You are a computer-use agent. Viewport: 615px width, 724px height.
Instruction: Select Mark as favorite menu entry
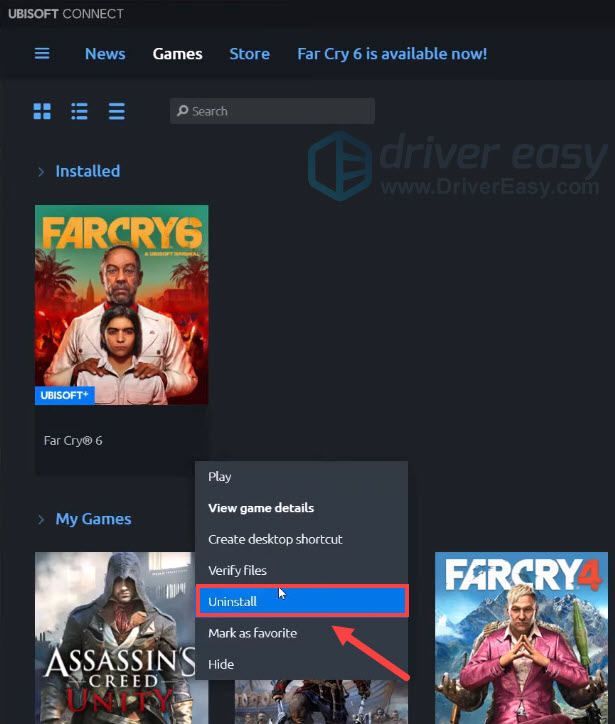pos(301,633)
